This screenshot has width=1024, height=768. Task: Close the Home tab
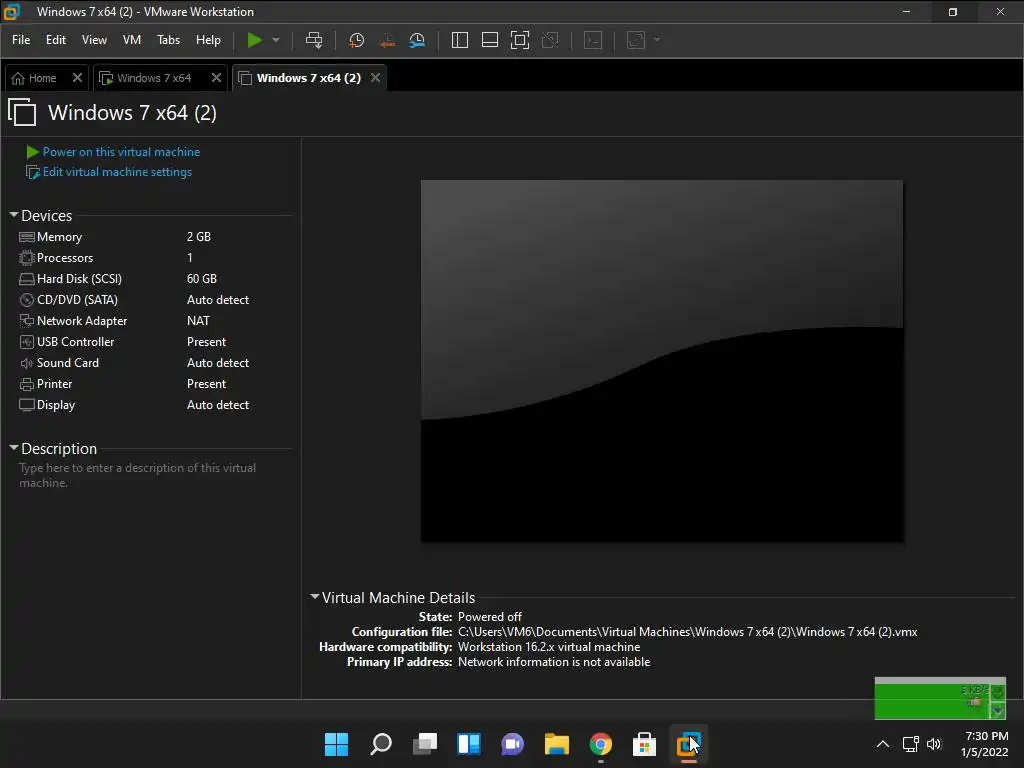(x=77, y=78)
